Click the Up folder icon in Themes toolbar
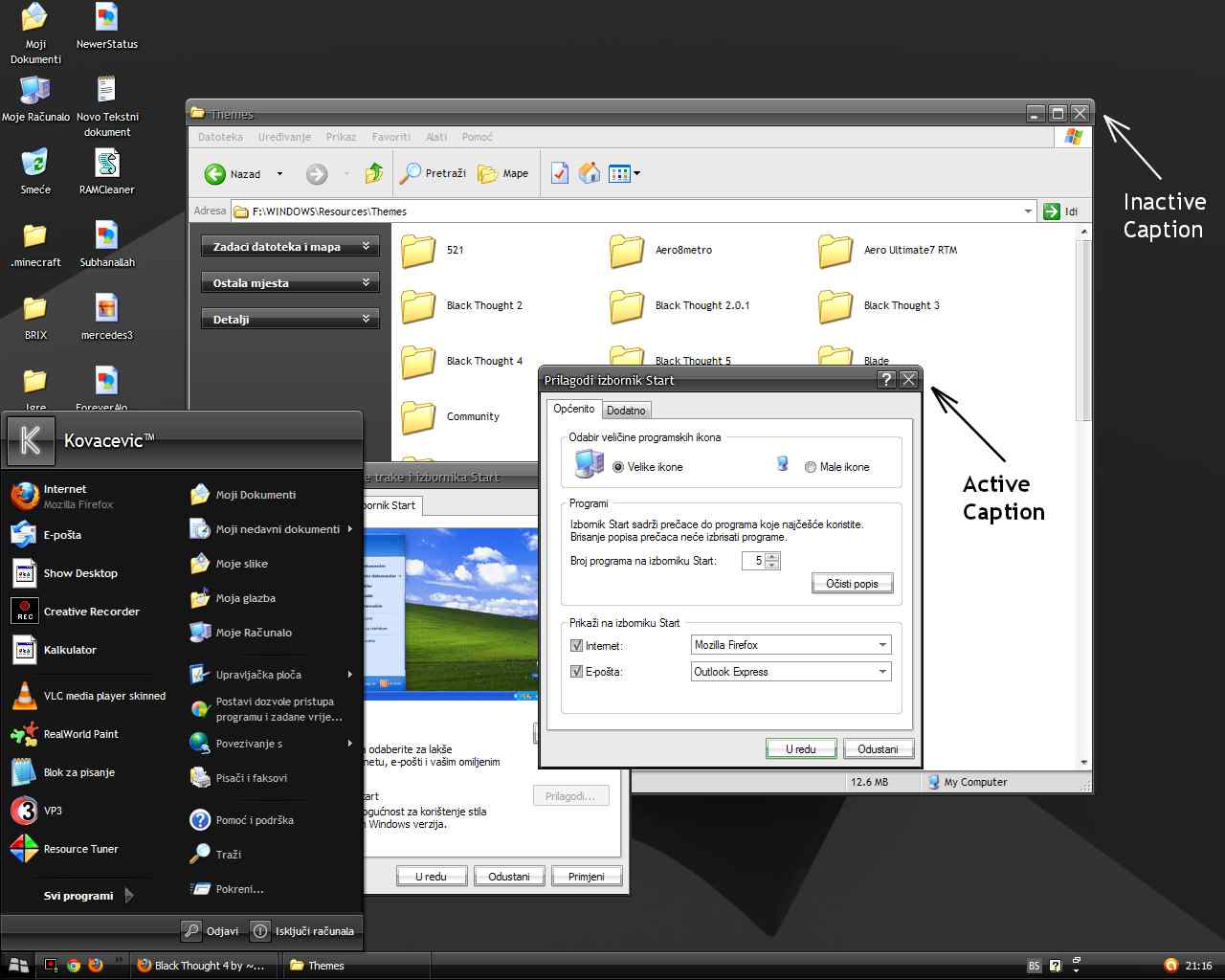This screenshot has height=980, width=1225. pyautogui.click(x=374, y=173)
